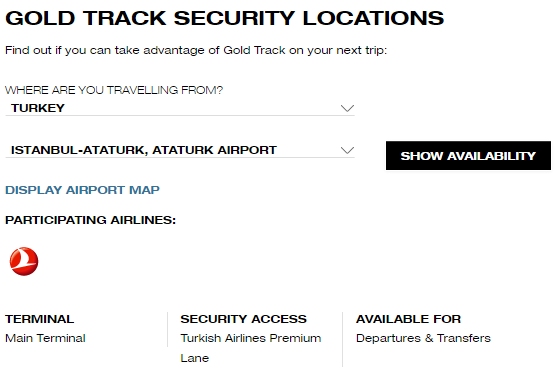This screenshot has height=374, width=555.
Task: Click the TERMINAL column header
Action: coord(40,319)
